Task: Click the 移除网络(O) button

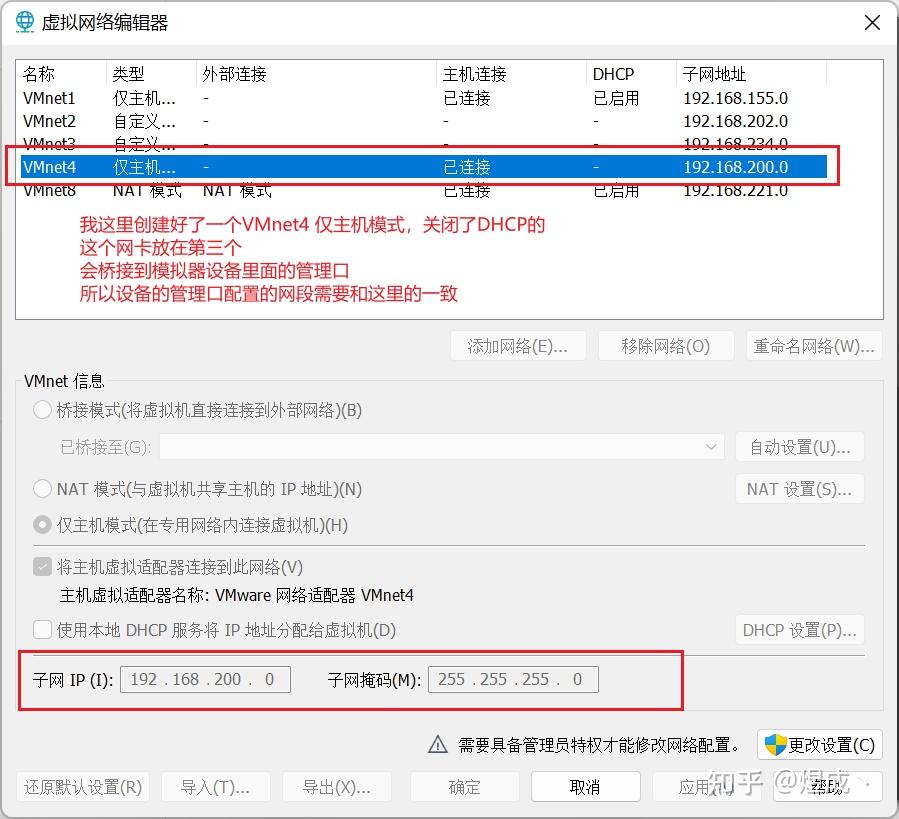Action: click(666, 345)
